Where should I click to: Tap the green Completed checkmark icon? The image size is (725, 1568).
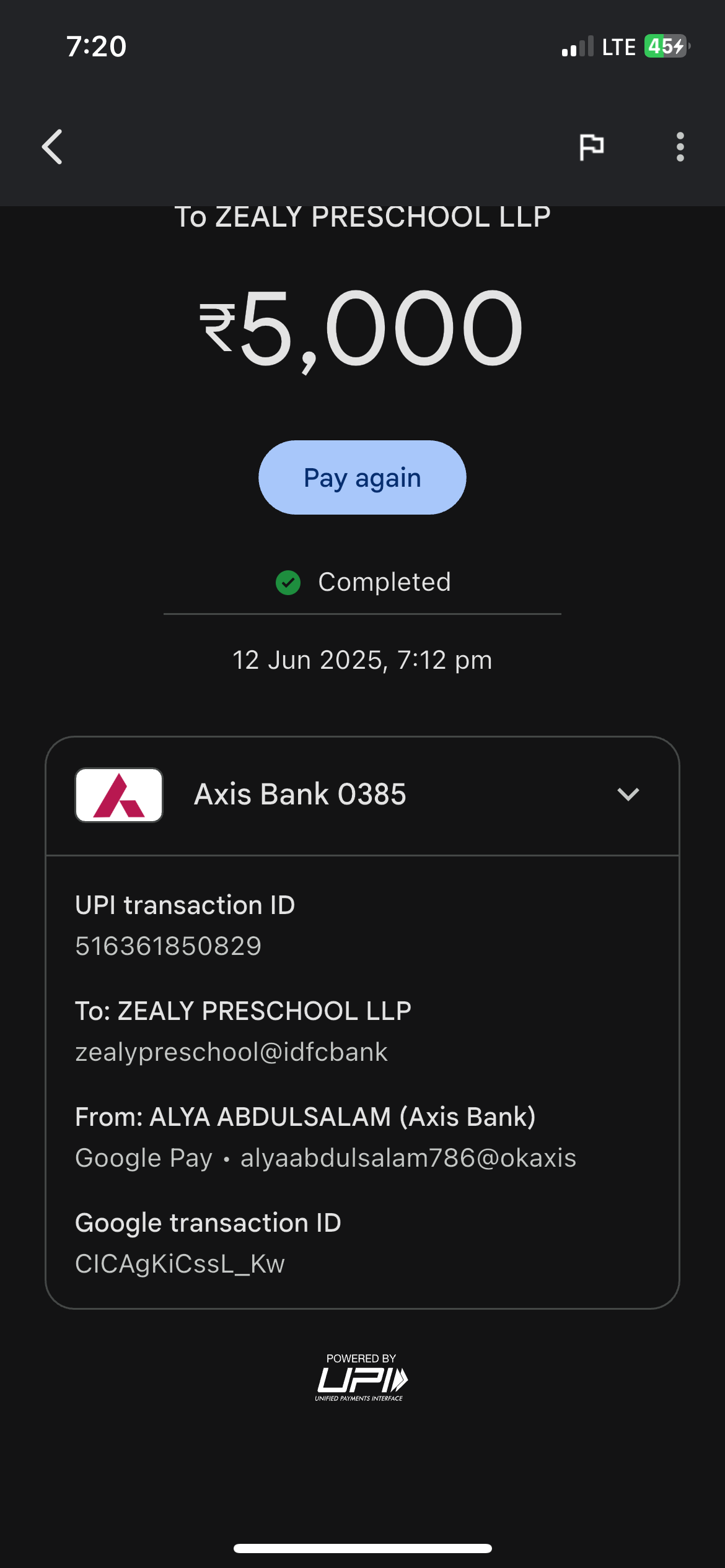[x=288, y=583]
